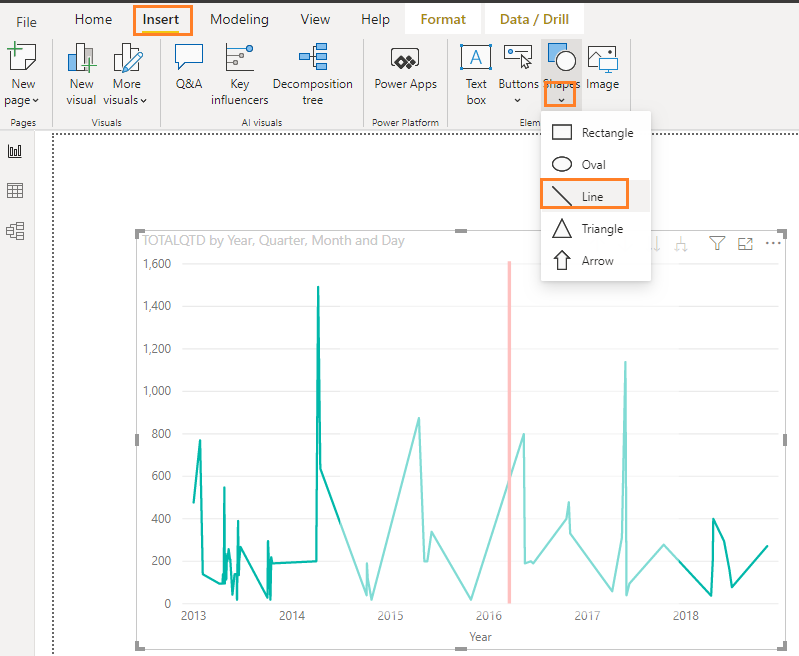
Task: Switch to the Home ribbon tab
Action: pyautogui.click(x=93, y=19)
